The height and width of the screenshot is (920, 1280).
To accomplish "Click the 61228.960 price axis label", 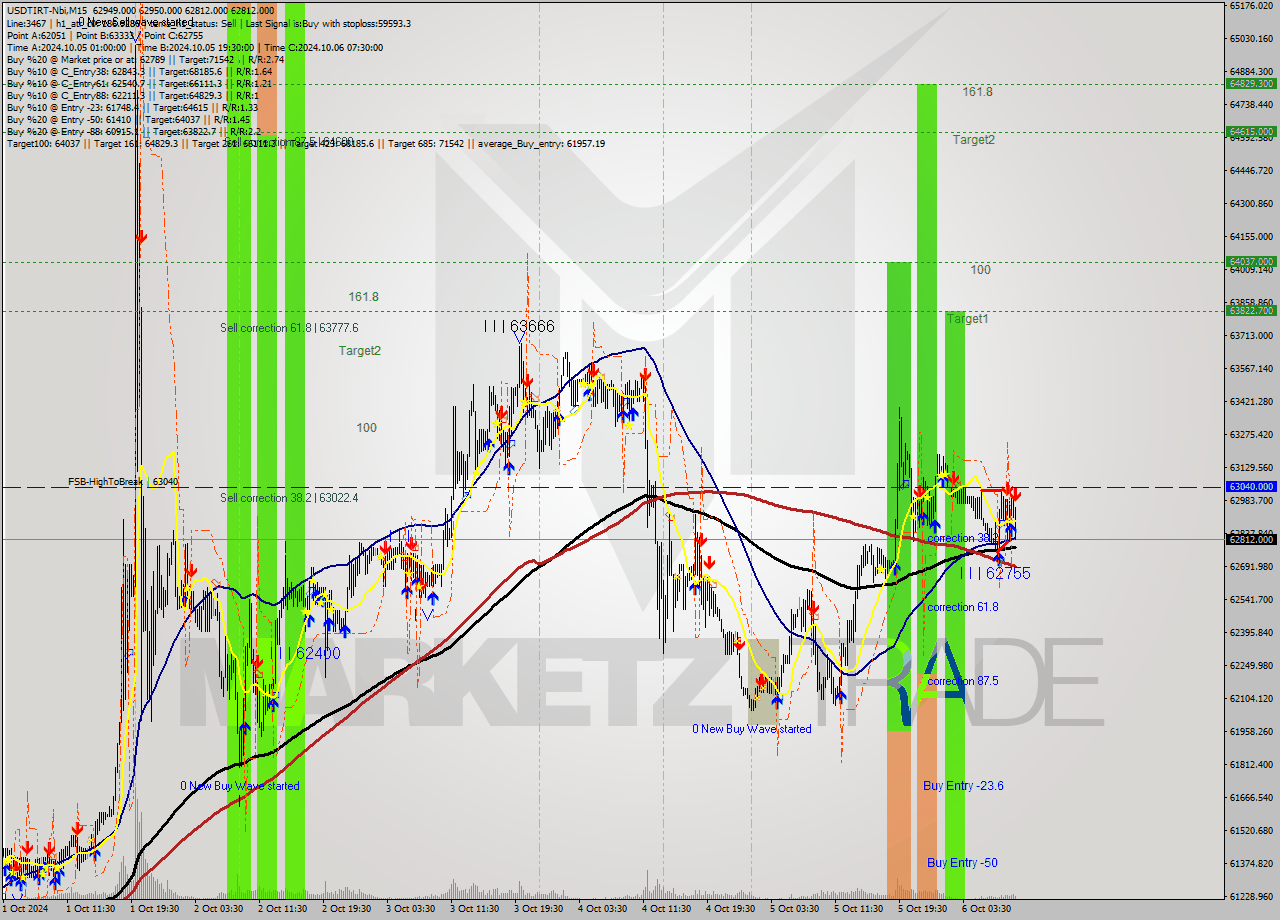I will pos(1251,897).
